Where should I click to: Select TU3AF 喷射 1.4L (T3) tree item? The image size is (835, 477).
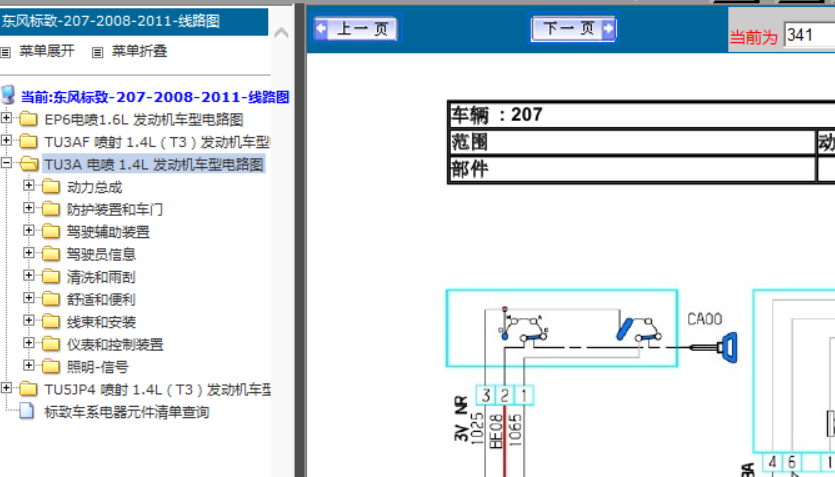point(157,142)
